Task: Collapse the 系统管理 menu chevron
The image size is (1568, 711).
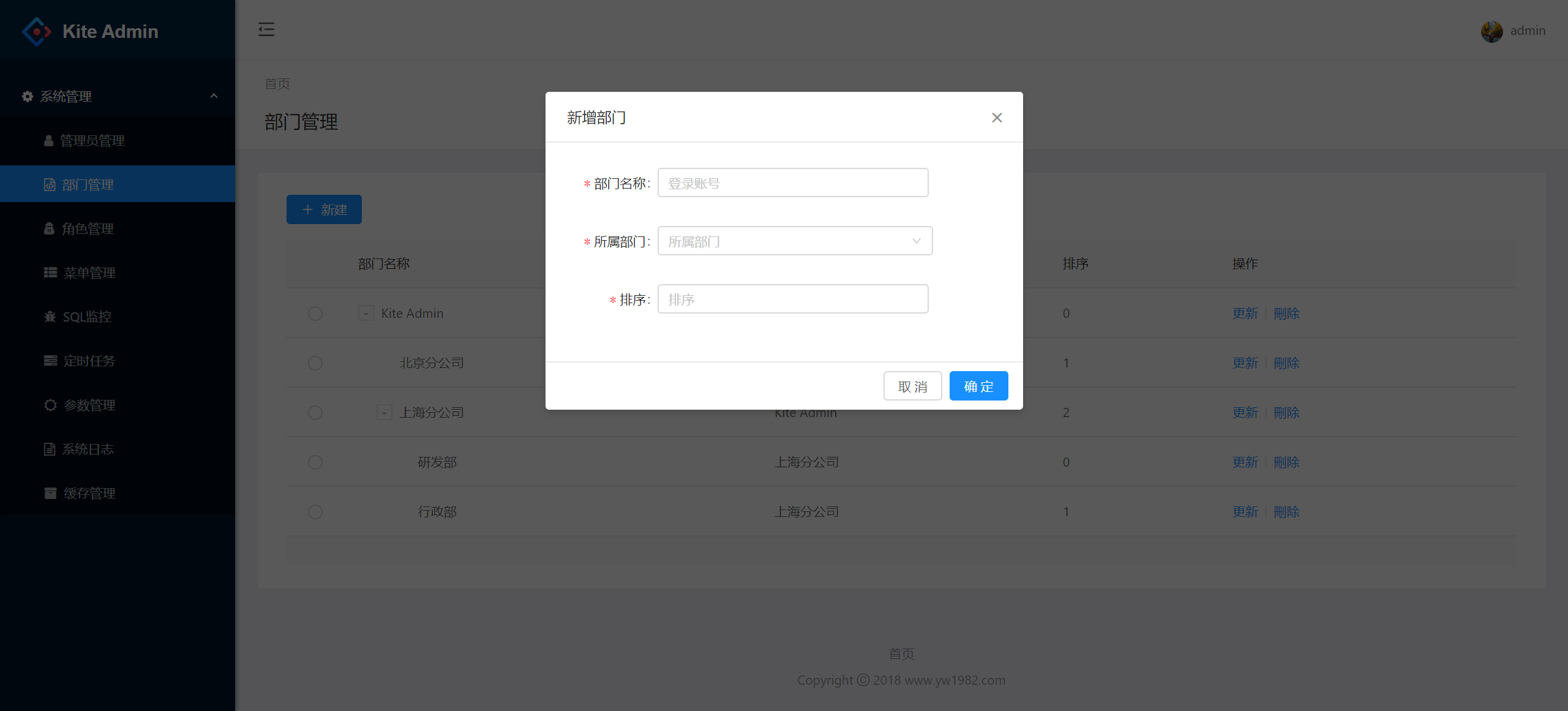Action: click(x=214, y=96)
